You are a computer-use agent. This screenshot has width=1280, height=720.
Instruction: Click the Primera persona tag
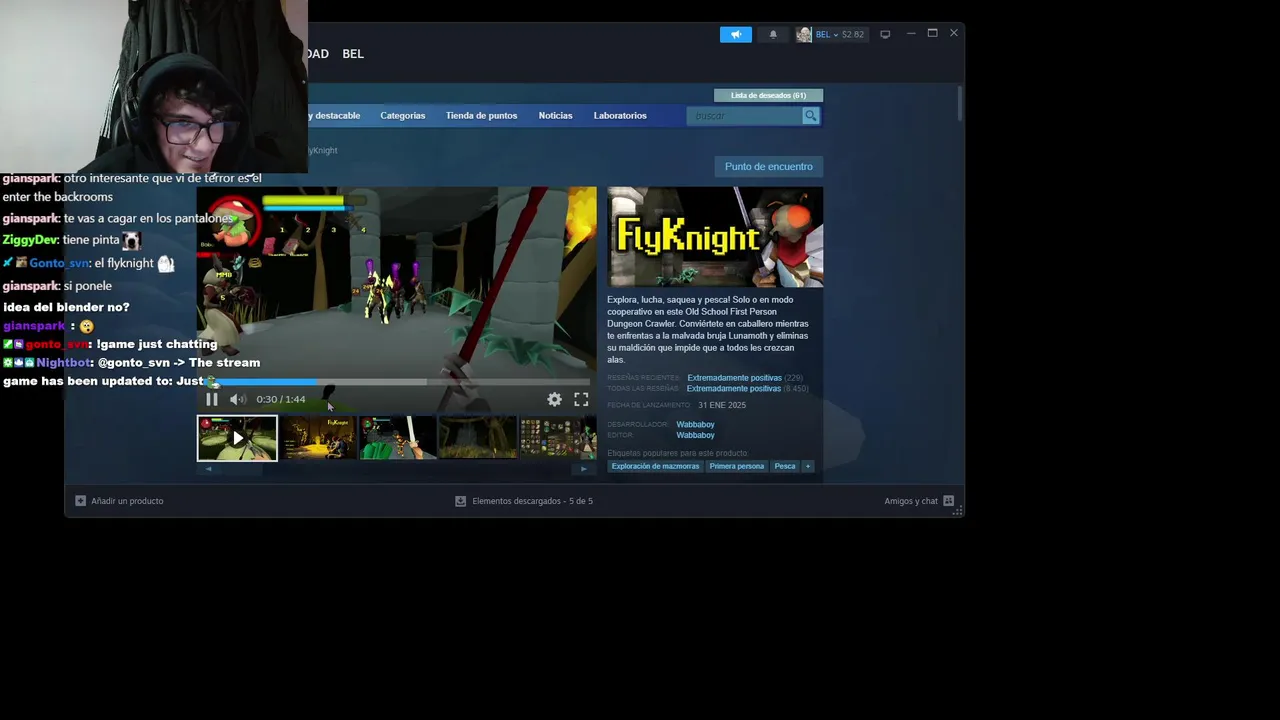737,466
